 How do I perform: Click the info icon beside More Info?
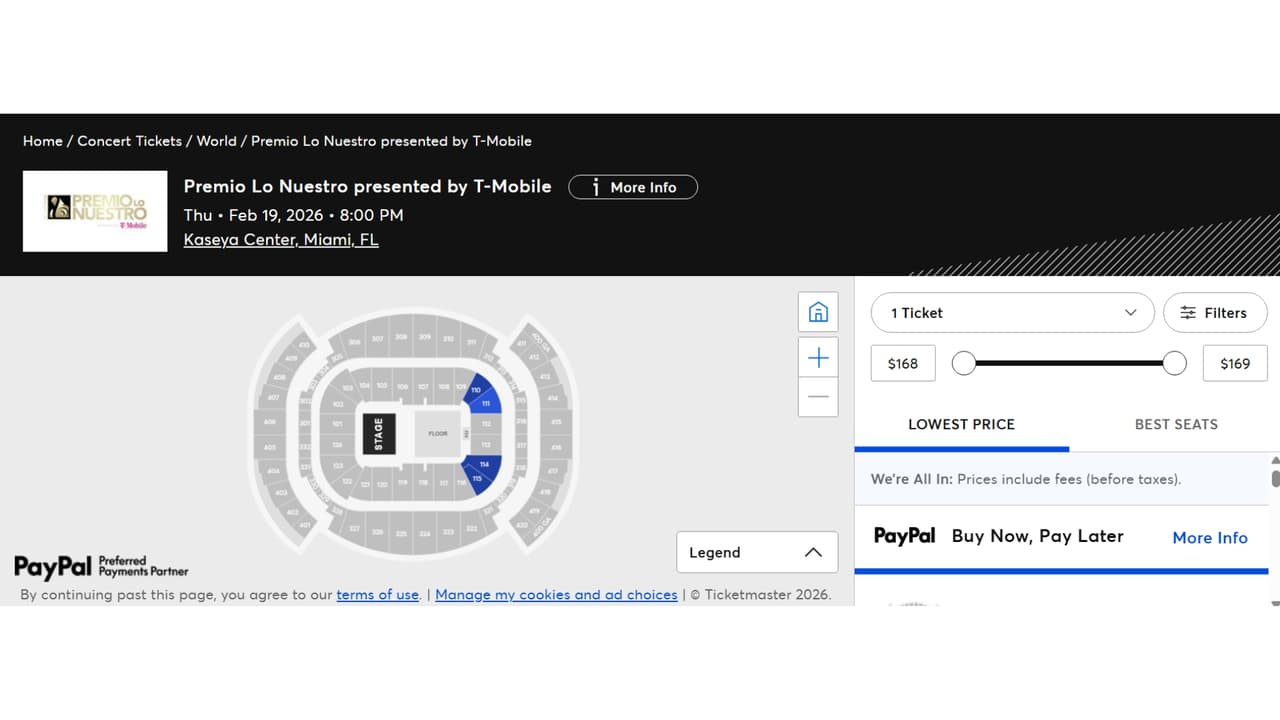pos(596,187)
